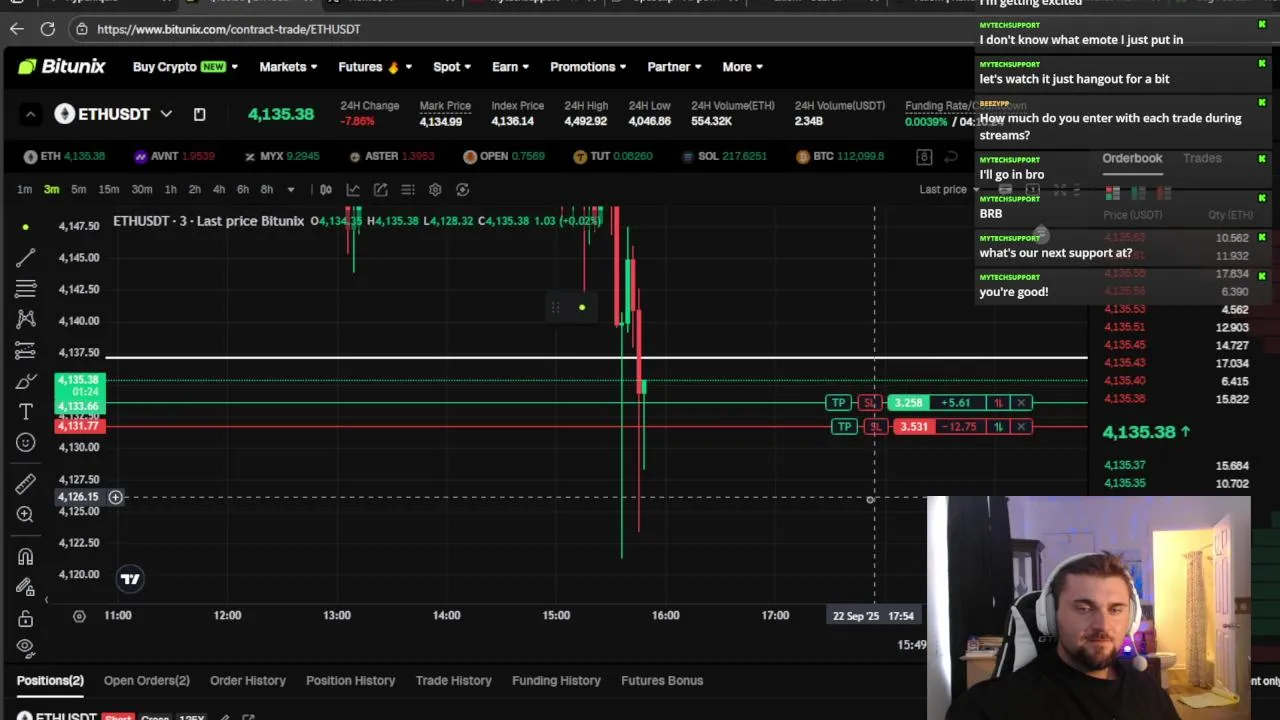
Task: Switch chart to 4h interval
Action: [x=218, y=189]
